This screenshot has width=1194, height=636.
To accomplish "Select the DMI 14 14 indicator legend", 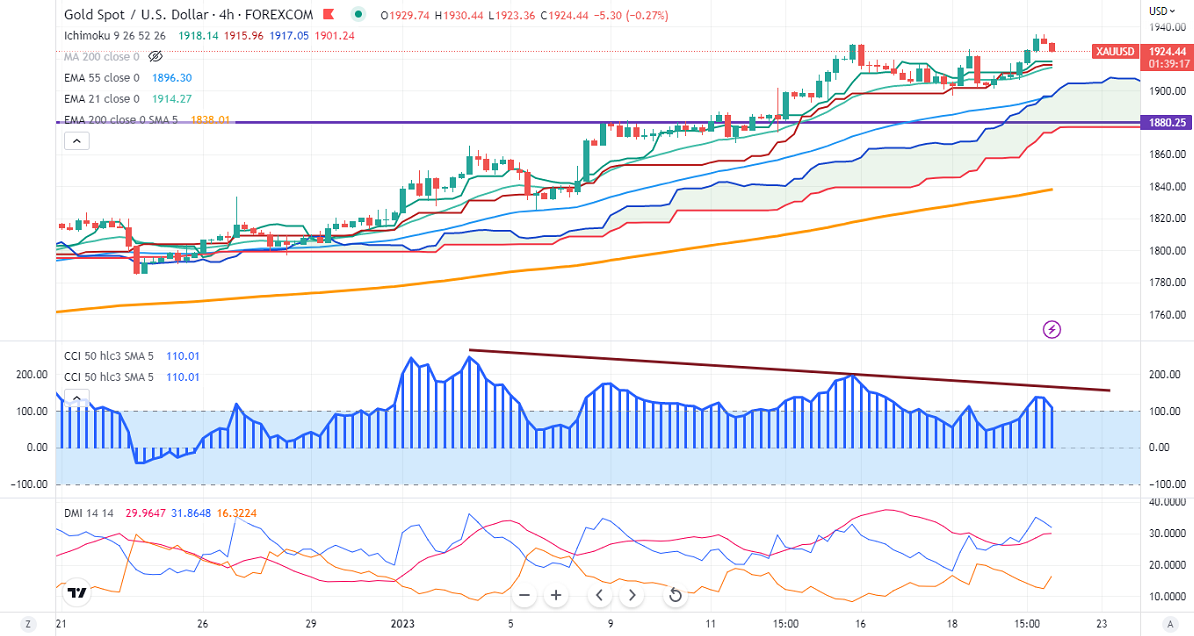I will point(88,512).
